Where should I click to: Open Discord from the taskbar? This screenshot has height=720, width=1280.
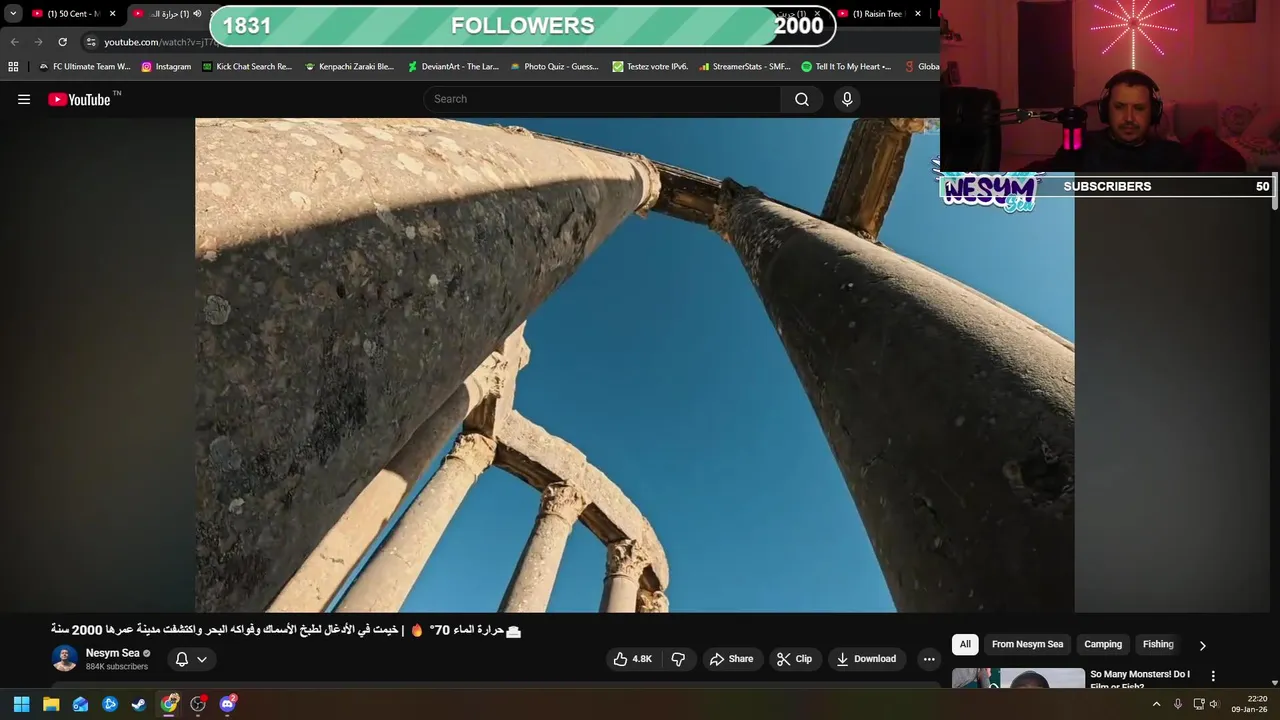[228, 704]
